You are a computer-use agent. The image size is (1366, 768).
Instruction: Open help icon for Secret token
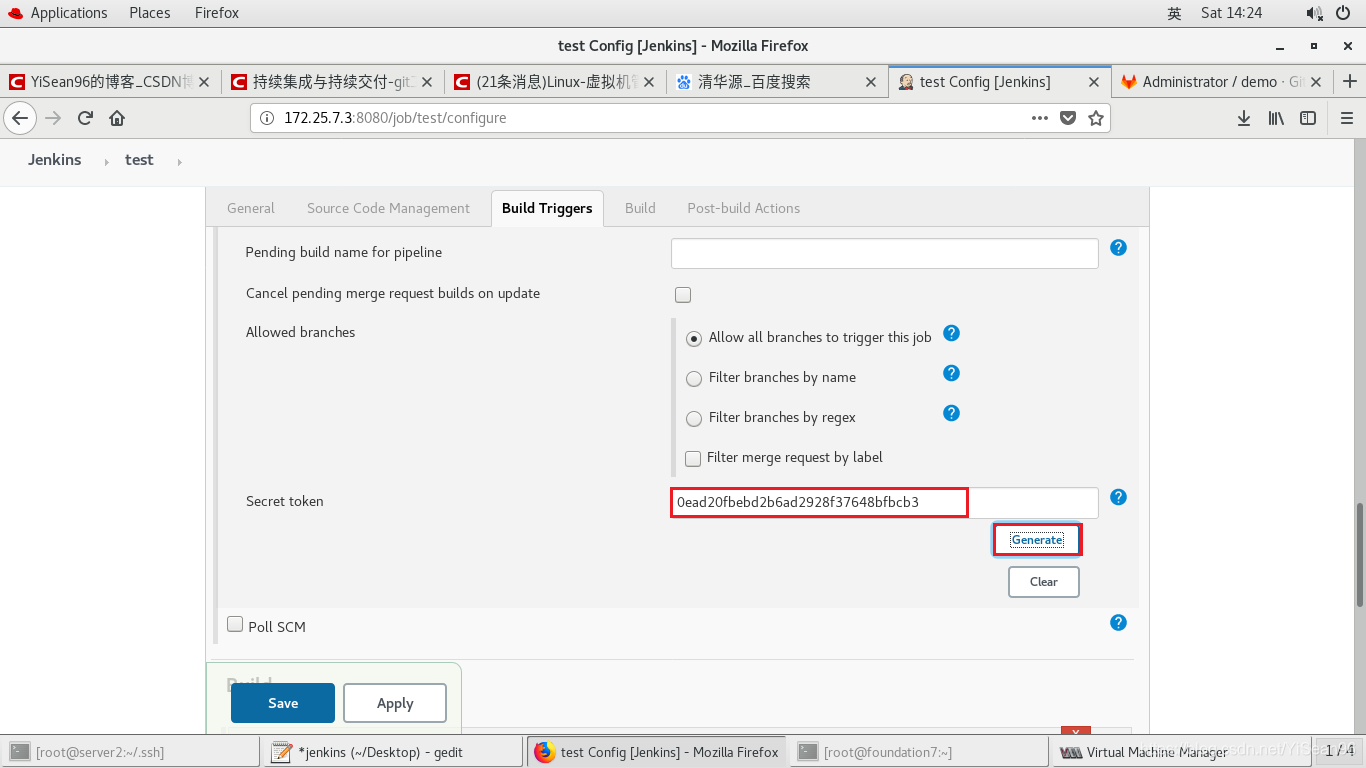pyautogui.click(x=1119, y=497)
